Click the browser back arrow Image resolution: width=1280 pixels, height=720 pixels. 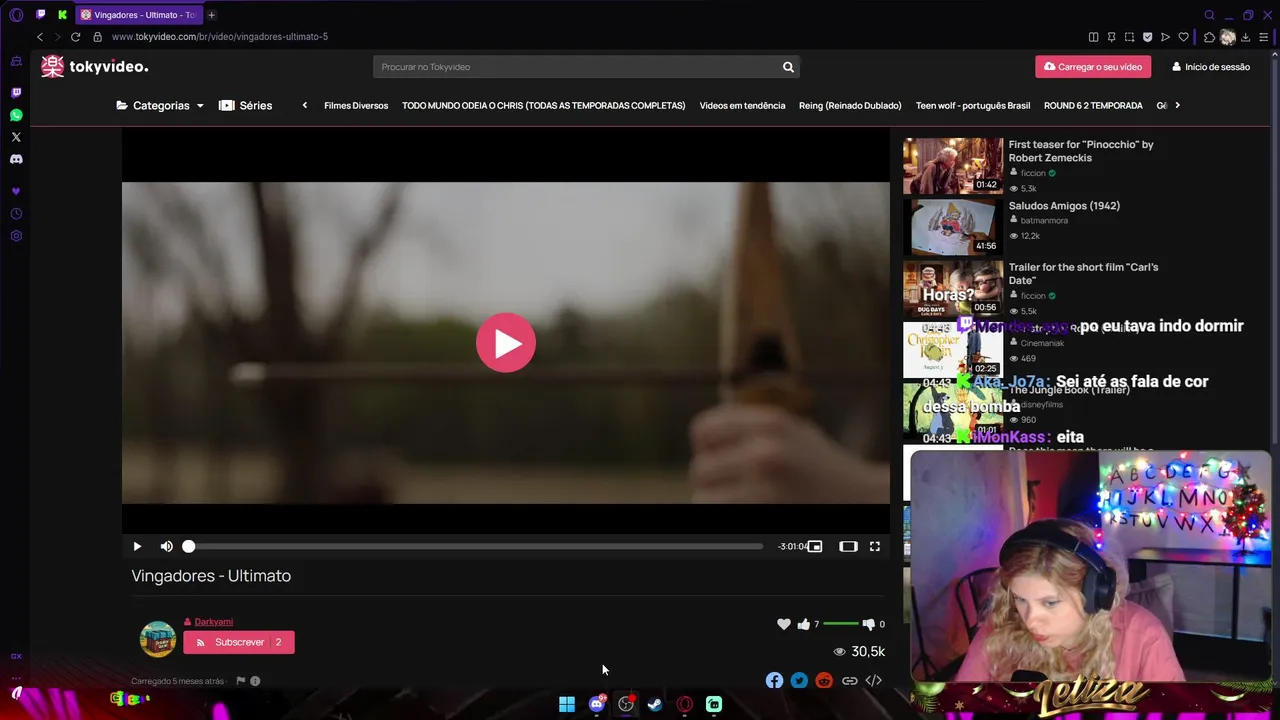pos(40,37)
